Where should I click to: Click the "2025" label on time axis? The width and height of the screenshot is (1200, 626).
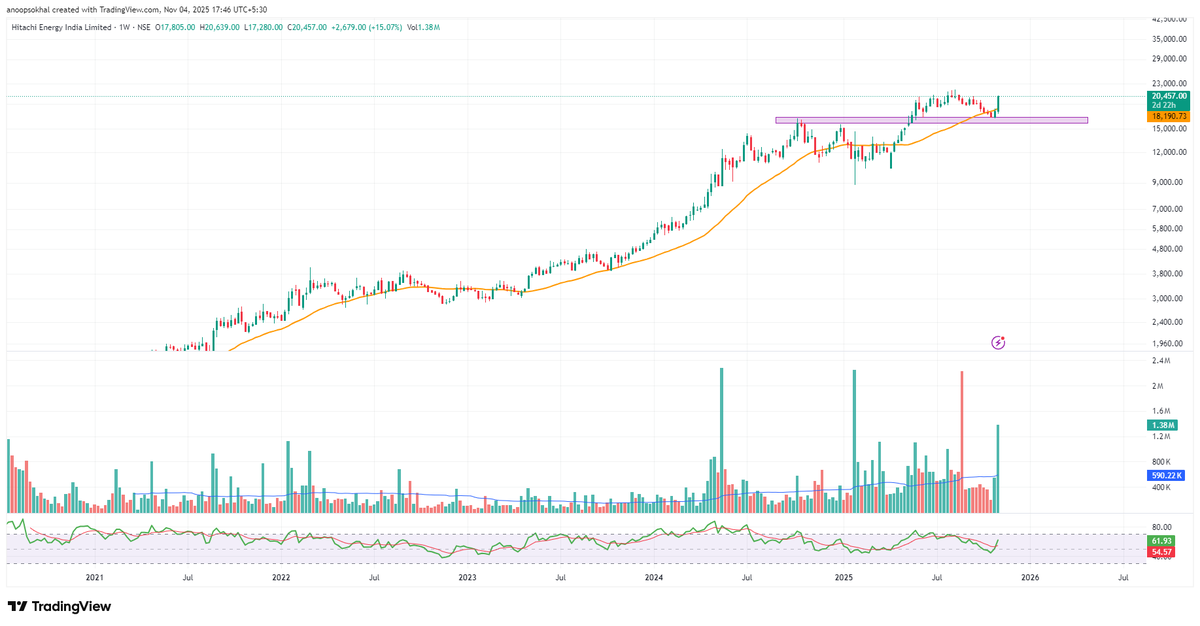pos(843,577)
